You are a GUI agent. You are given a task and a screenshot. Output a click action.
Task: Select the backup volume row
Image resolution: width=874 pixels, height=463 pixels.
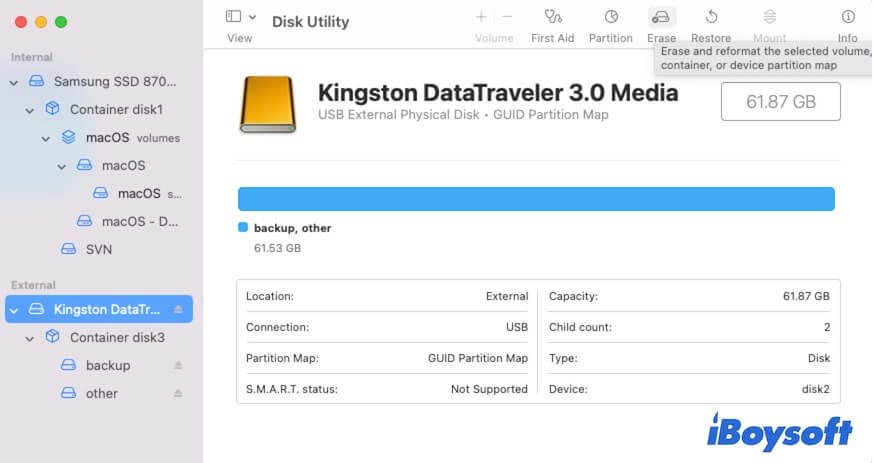(x=99, y=365)
